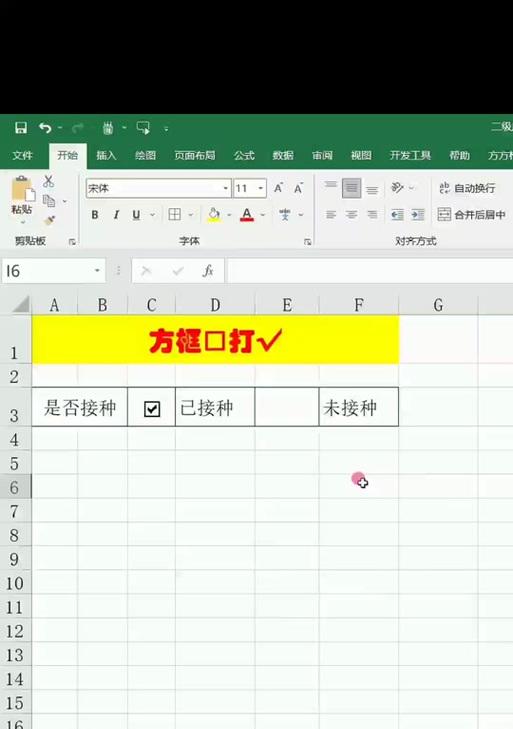
Task: Switch to the 插入 ribbon tab
Action: click(106, 155)
